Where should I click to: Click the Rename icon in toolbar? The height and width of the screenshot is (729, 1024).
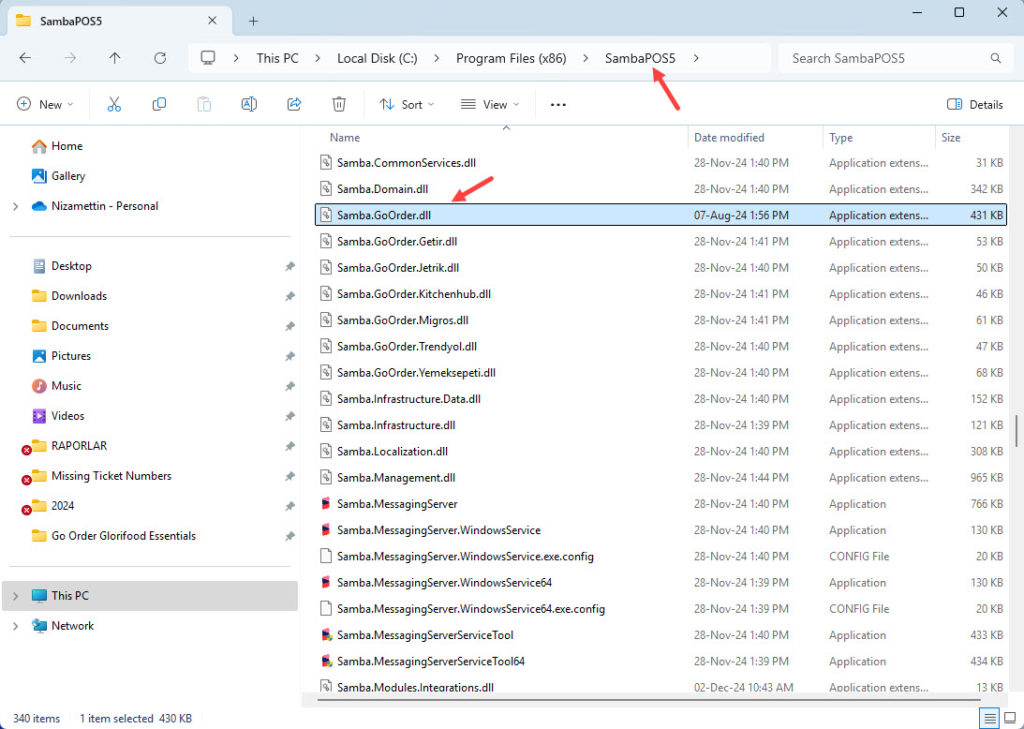(x=249, y=105)
